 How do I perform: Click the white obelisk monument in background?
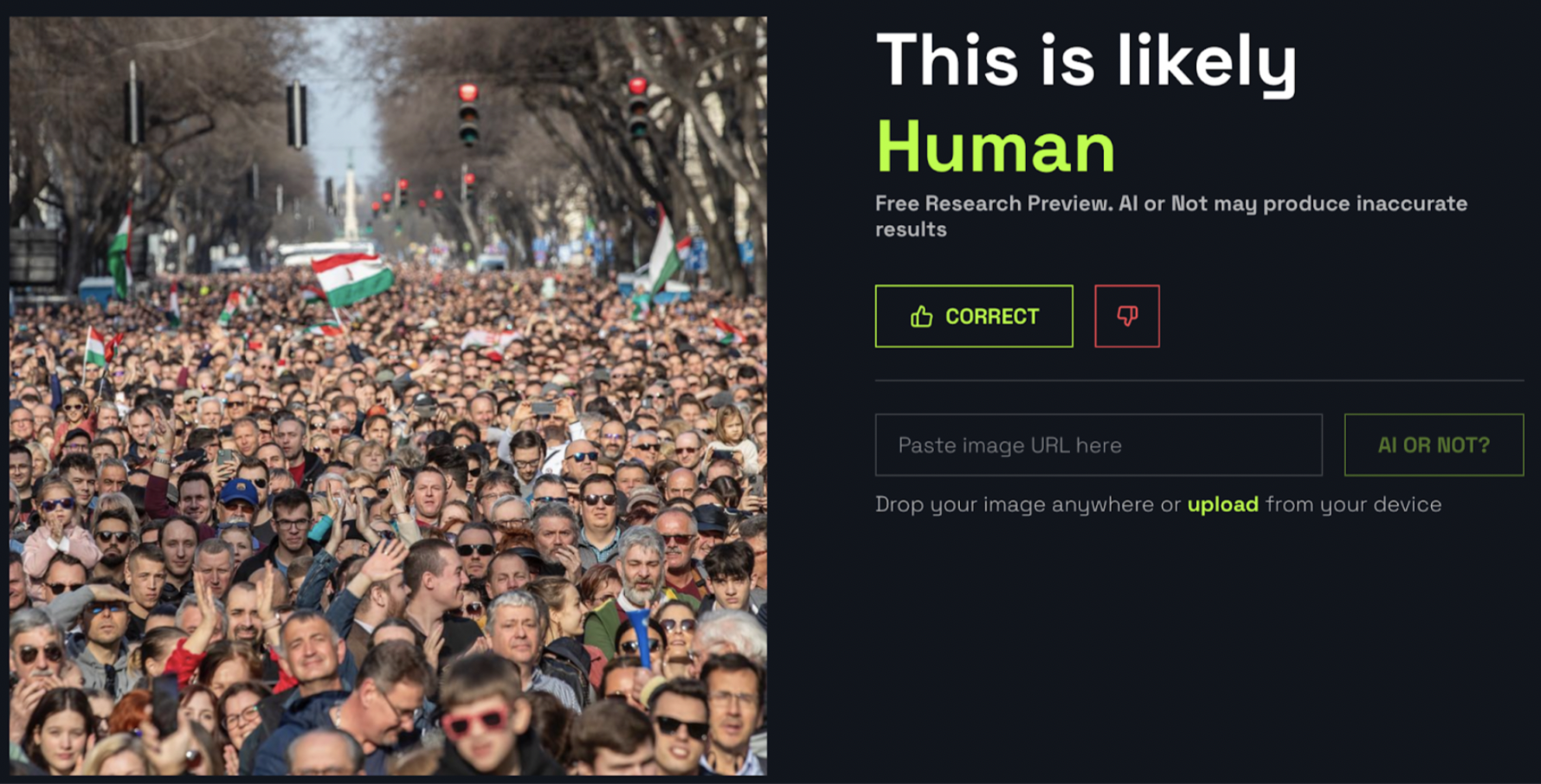point(351,203)
